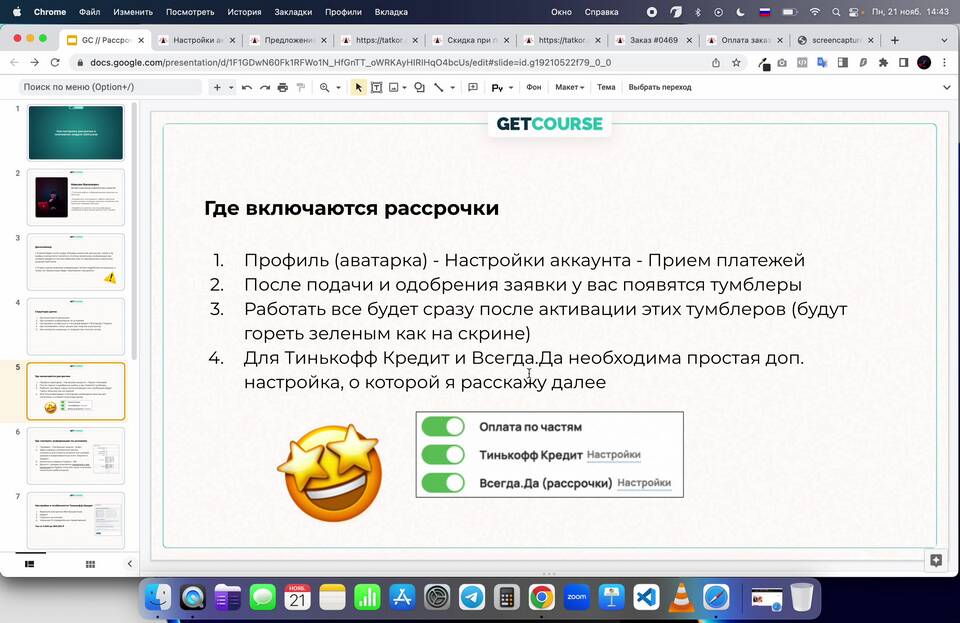
Task: Open the История menu
Action: [244, 12]
